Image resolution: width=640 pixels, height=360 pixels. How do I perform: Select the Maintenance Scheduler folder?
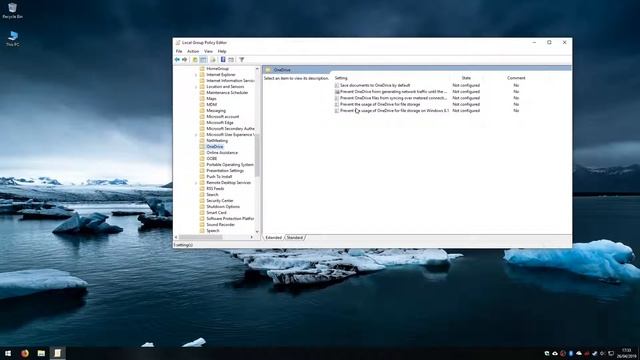point(224,93)
